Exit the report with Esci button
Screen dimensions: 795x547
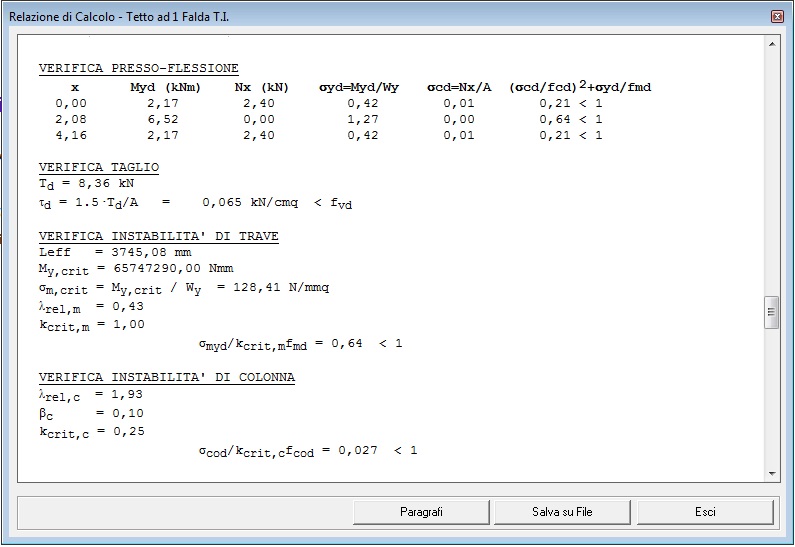(705, 512)
